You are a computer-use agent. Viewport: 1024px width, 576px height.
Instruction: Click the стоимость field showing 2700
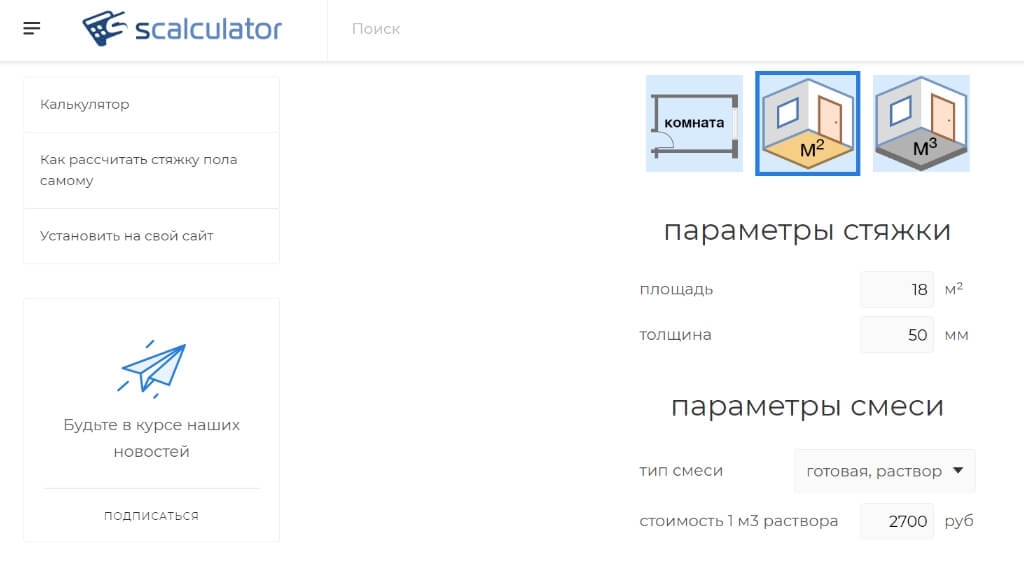(897, 521)
